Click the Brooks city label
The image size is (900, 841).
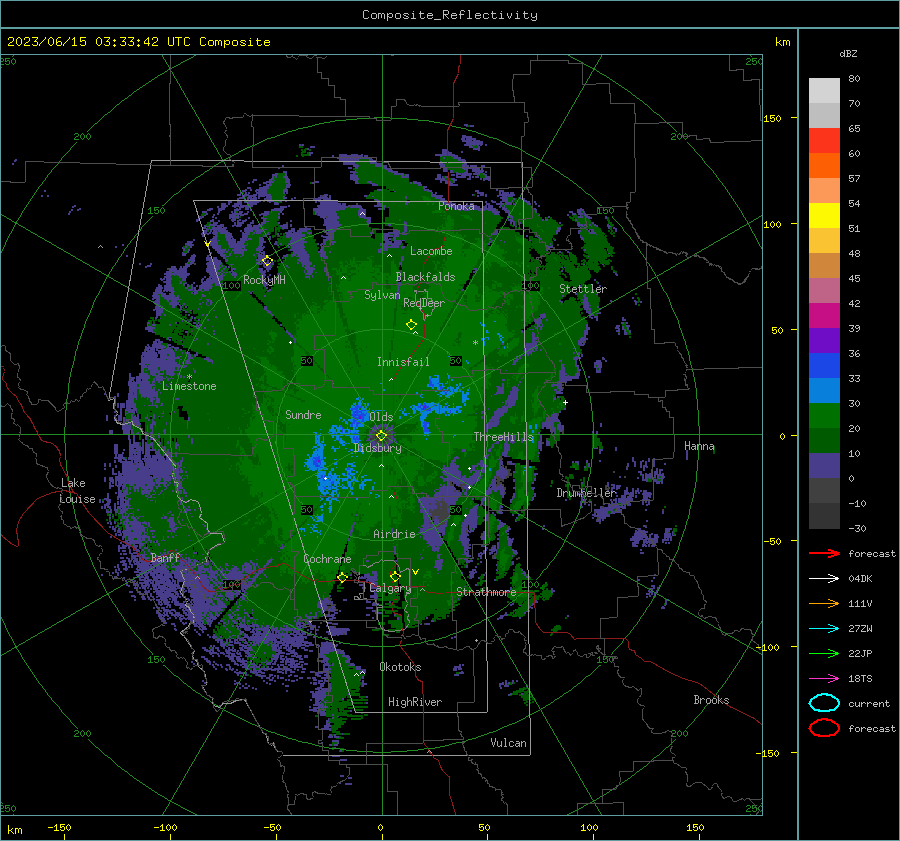[711, 700]
